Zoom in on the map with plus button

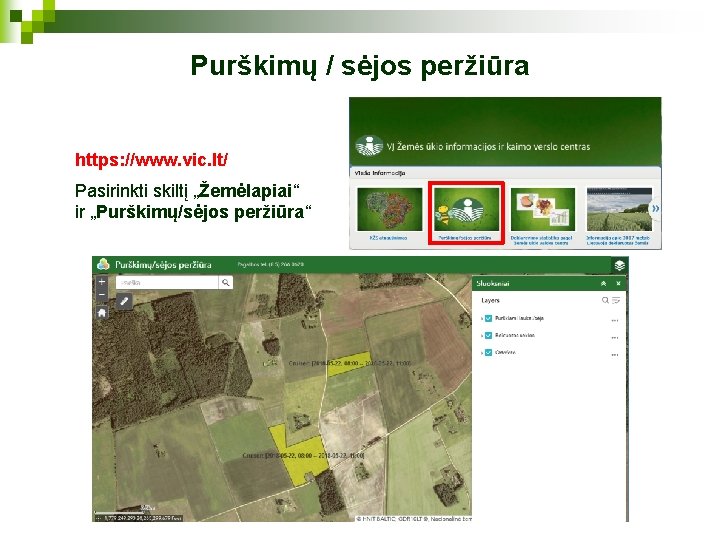[x=102, y=282]
